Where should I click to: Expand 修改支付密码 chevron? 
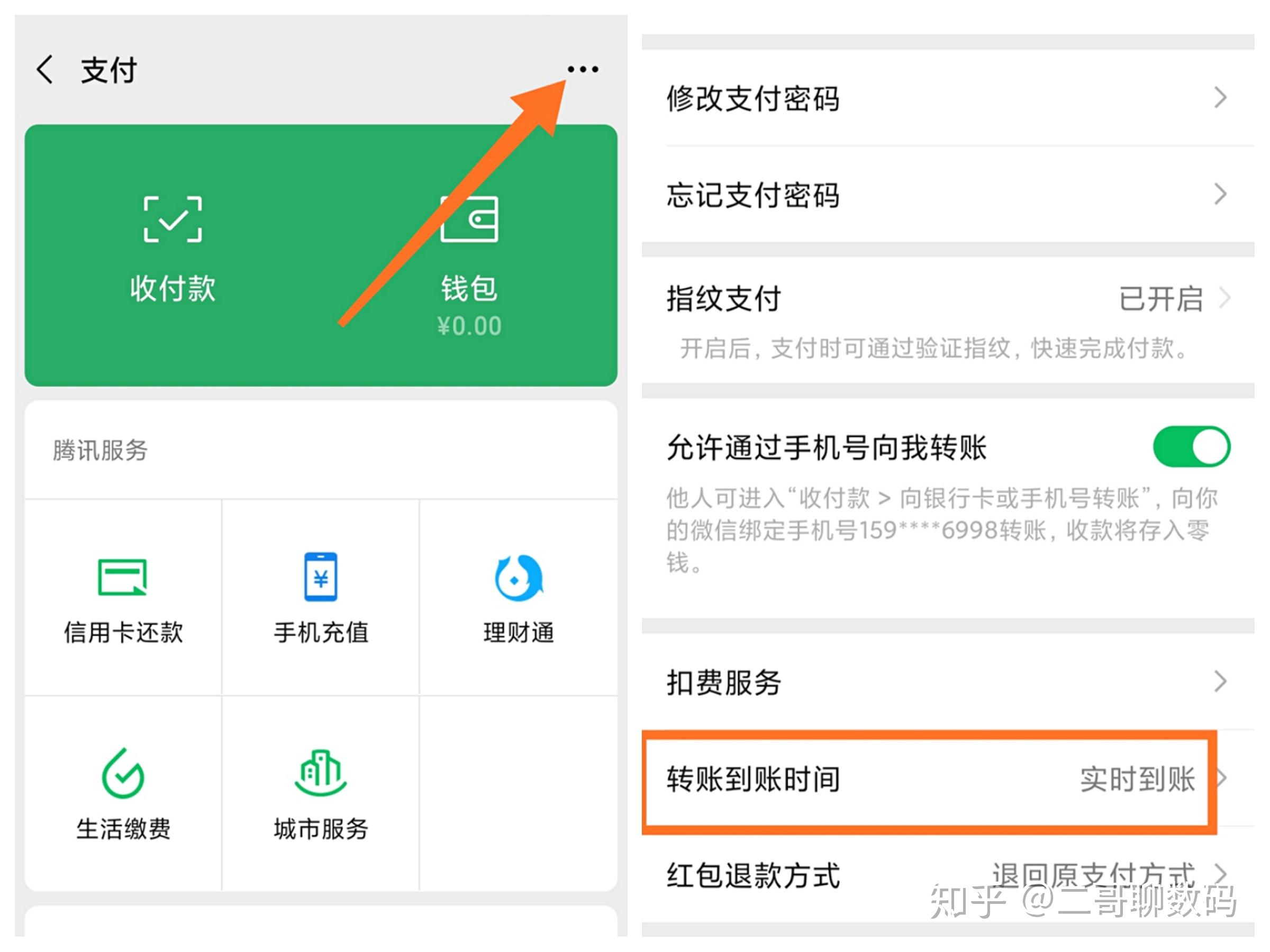1221,97
